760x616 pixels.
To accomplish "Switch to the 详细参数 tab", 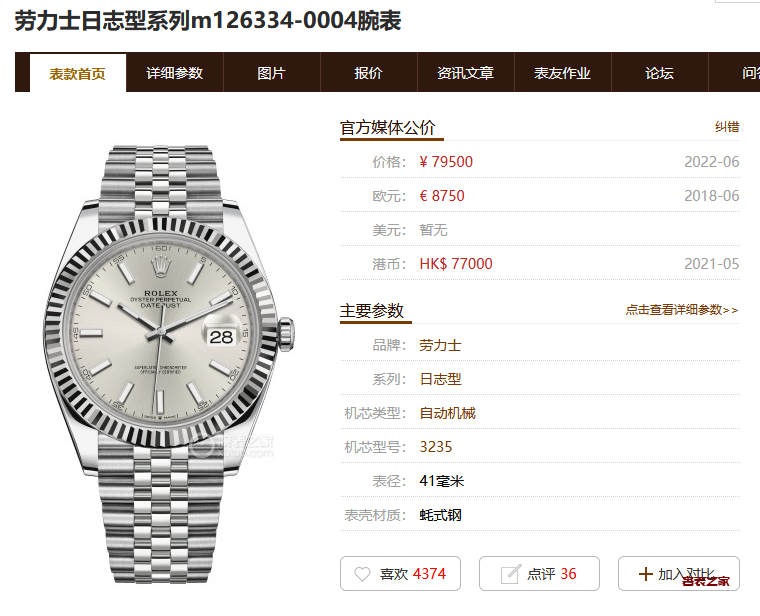I will (174, 73).
